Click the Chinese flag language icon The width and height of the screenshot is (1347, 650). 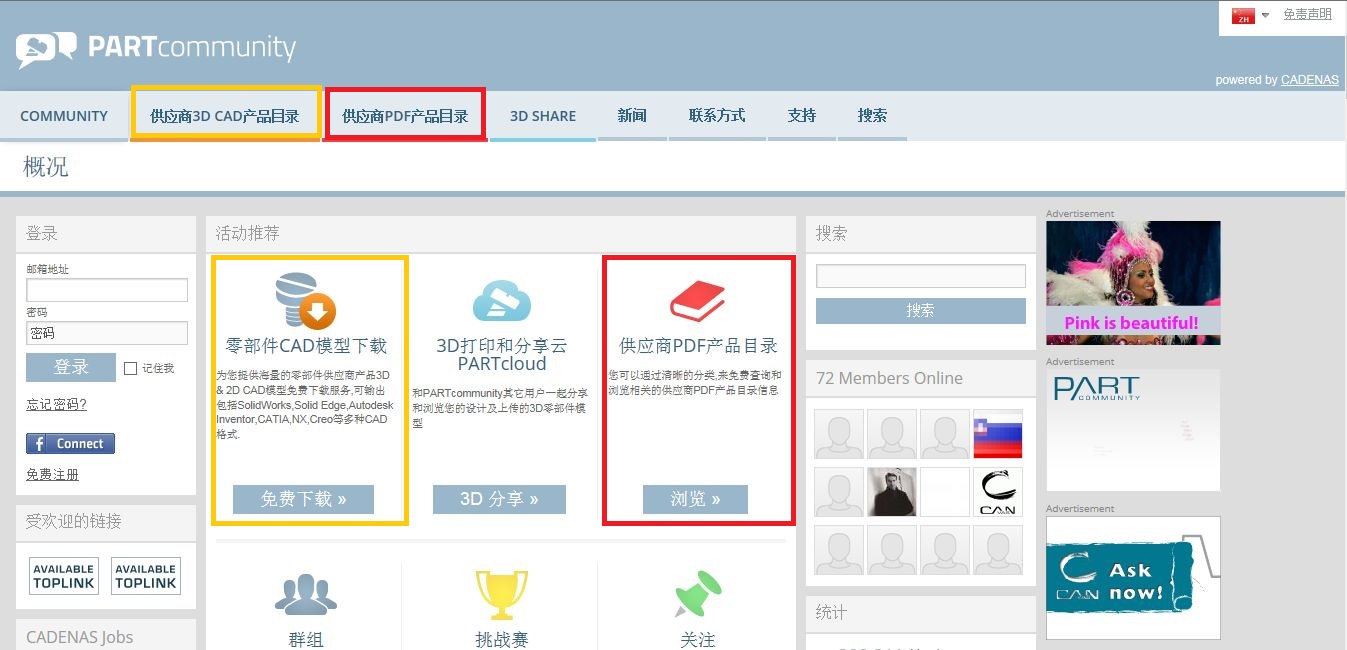click(1243, 15)
